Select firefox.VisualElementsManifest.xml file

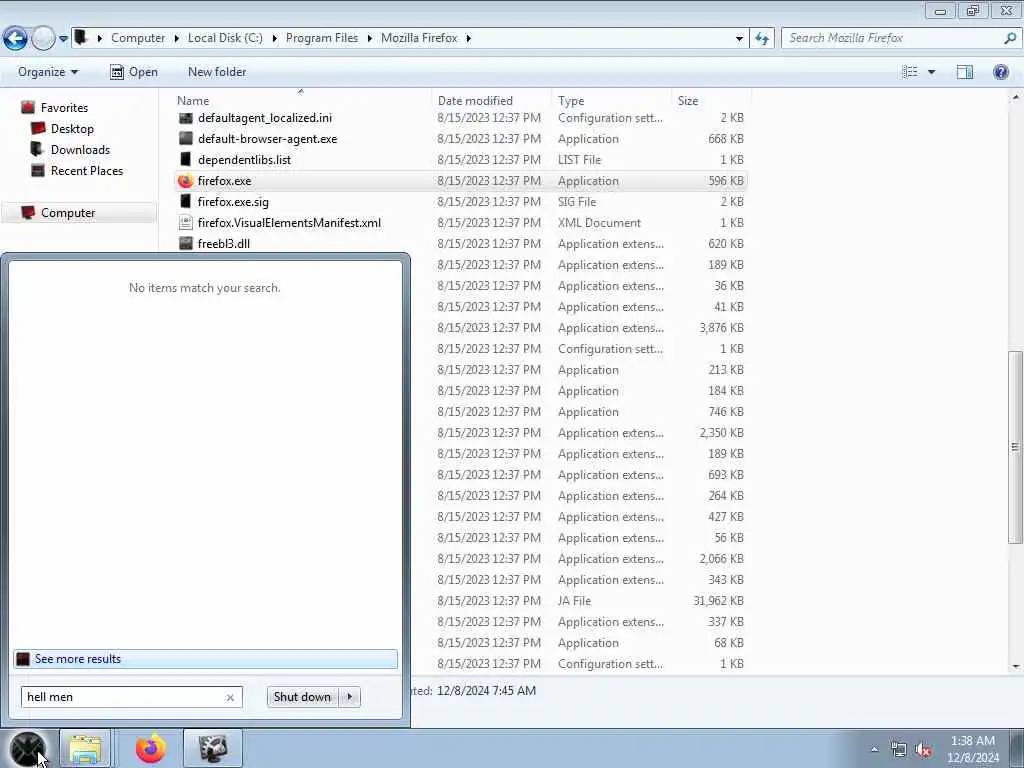[x=460, y=223]
